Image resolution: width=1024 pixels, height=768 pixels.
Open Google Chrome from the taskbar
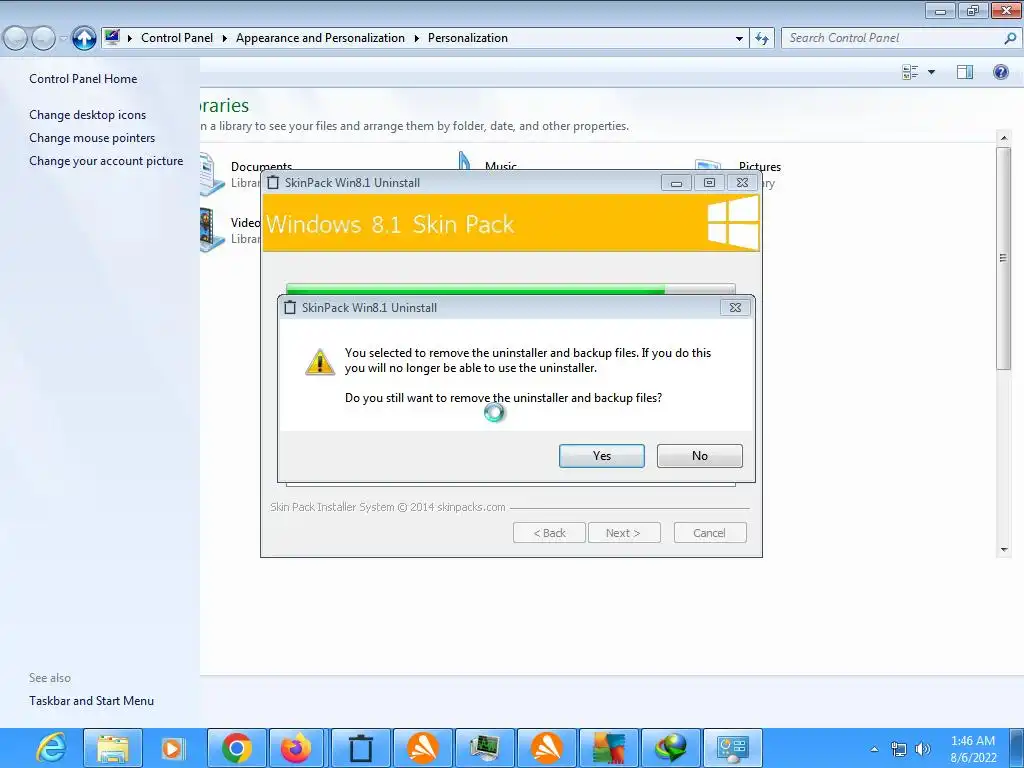tap(236, 748)
